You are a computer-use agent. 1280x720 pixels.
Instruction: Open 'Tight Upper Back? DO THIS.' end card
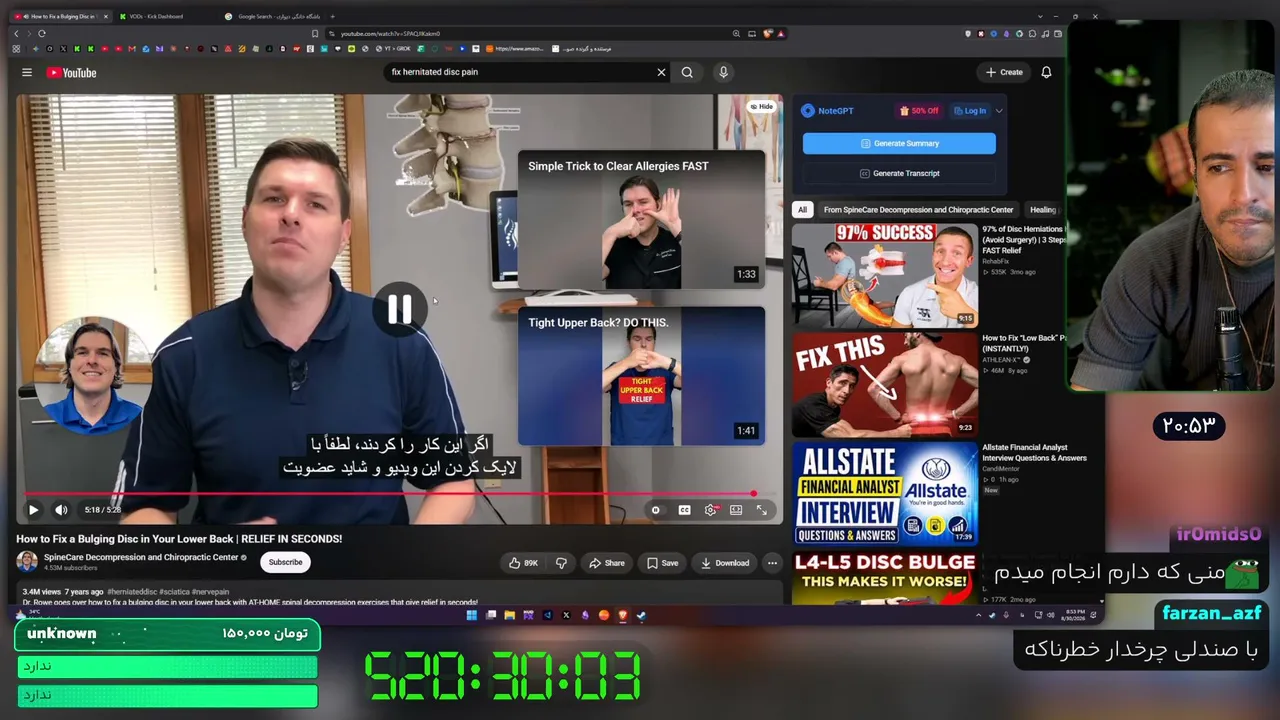(x=642, y=376)
